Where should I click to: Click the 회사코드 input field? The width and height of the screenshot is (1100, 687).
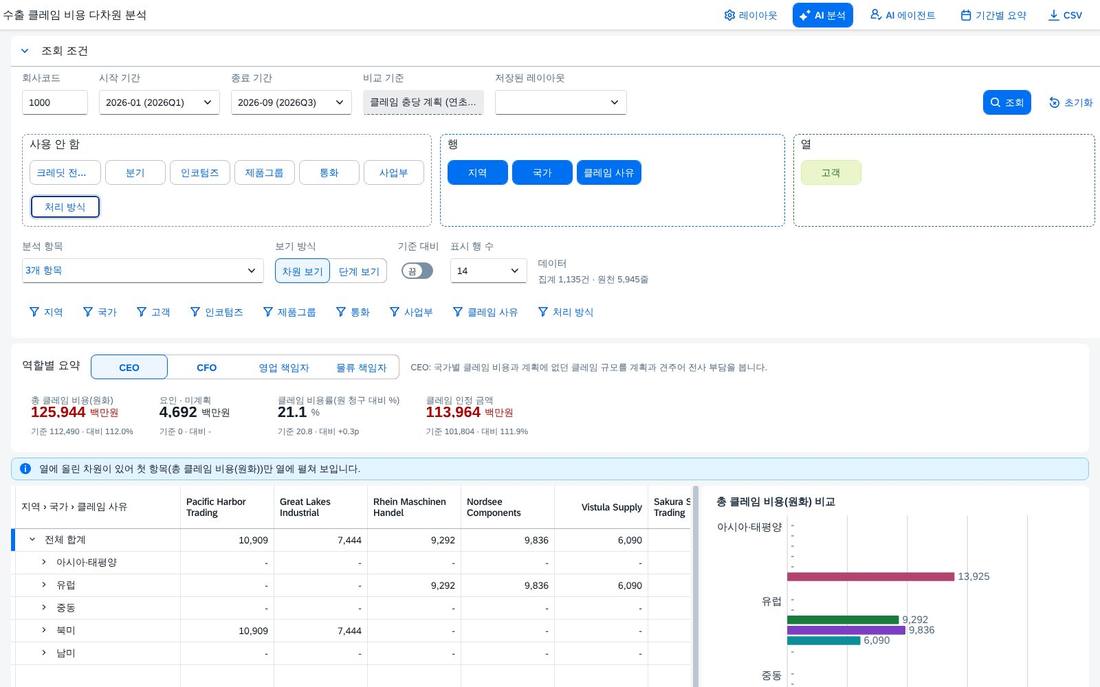[55, 102]
